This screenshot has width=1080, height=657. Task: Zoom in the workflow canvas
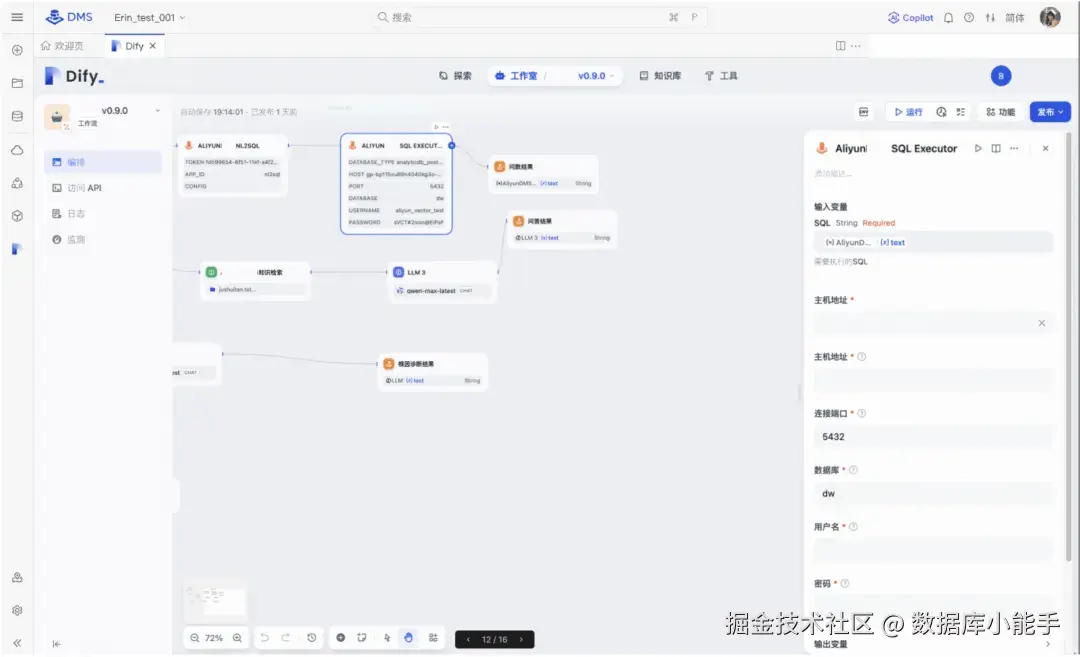point(237,638)
